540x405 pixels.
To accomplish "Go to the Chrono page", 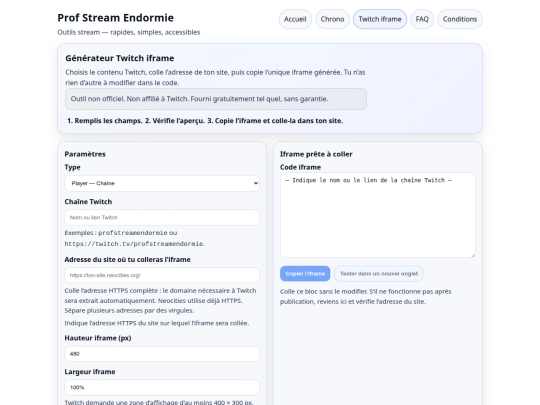I will (332, 19).
